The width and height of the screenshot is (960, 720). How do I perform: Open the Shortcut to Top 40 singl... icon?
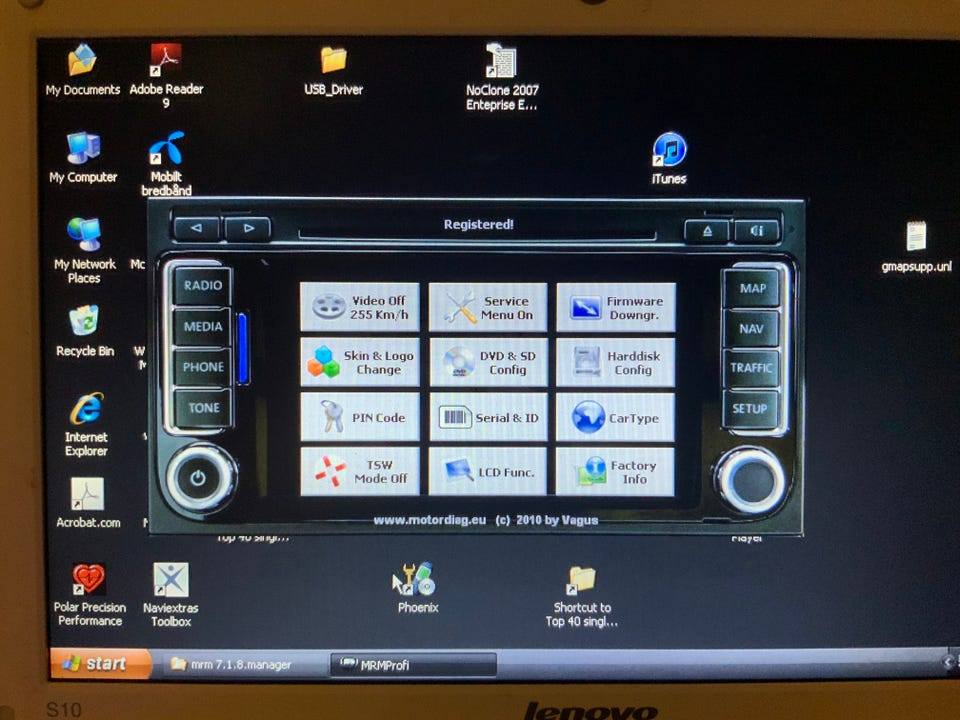(582, 597)
